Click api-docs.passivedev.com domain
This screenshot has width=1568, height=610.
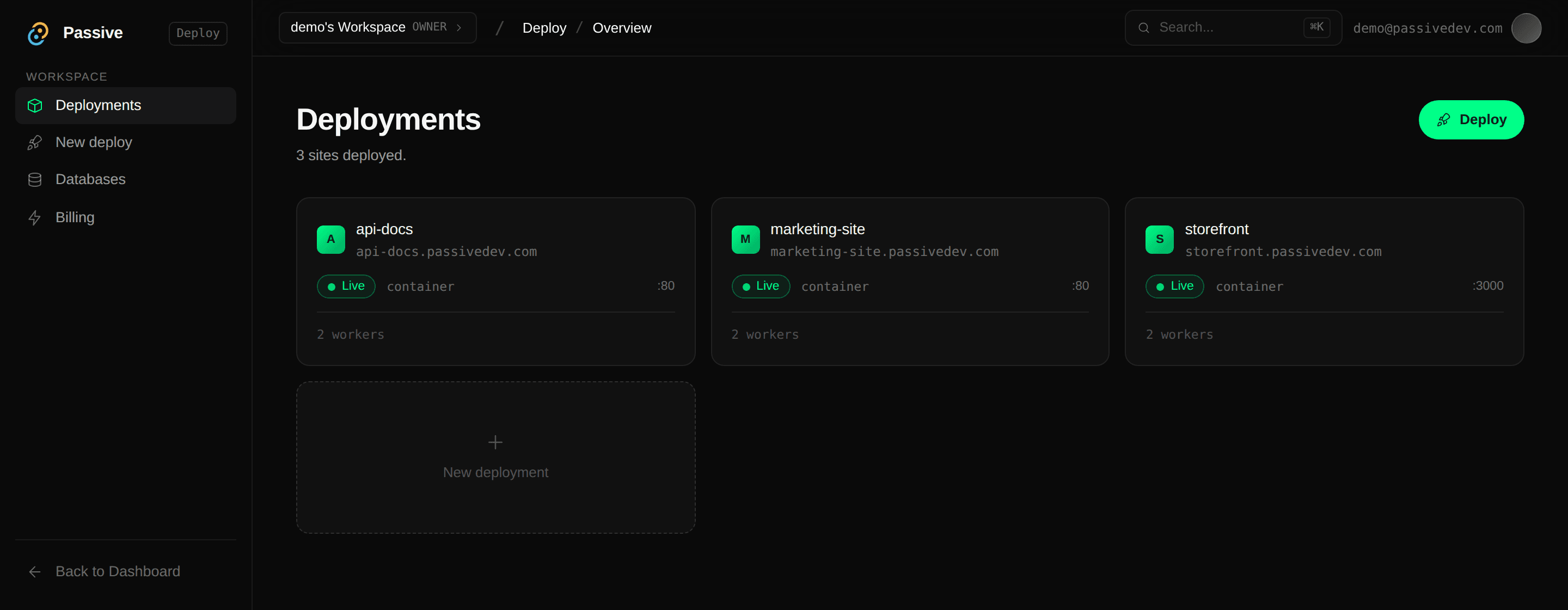tap(446, 252)
